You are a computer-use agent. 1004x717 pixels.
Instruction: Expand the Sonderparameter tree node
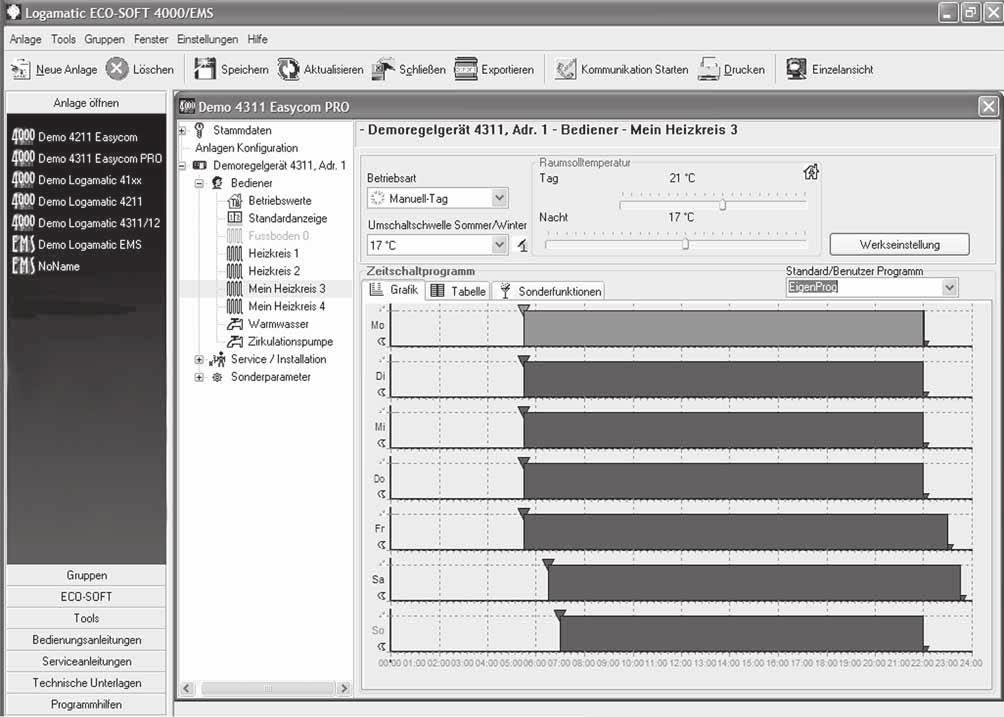point(199,378)
